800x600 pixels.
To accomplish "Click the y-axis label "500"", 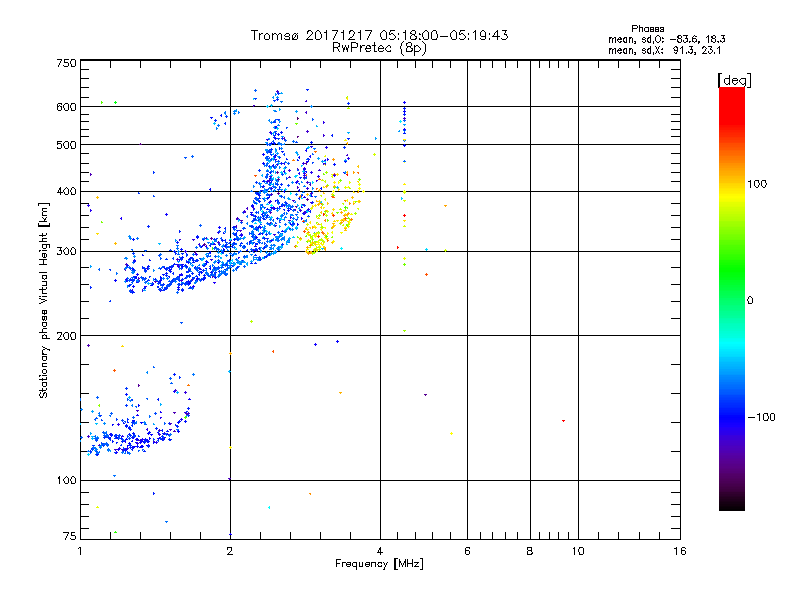I will pos(66,145).
